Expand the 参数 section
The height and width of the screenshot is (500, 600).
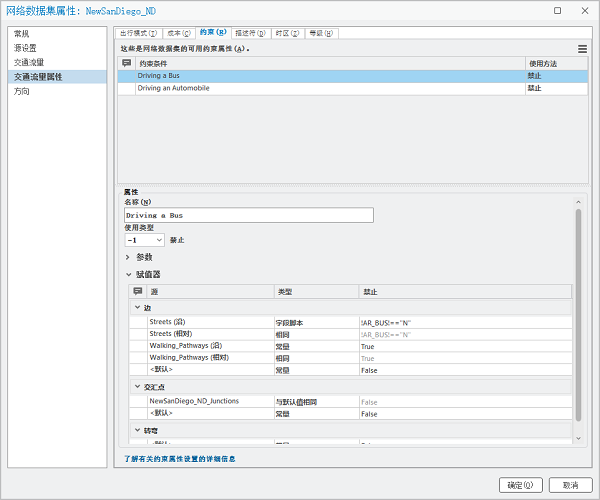(x=128, y=257)
